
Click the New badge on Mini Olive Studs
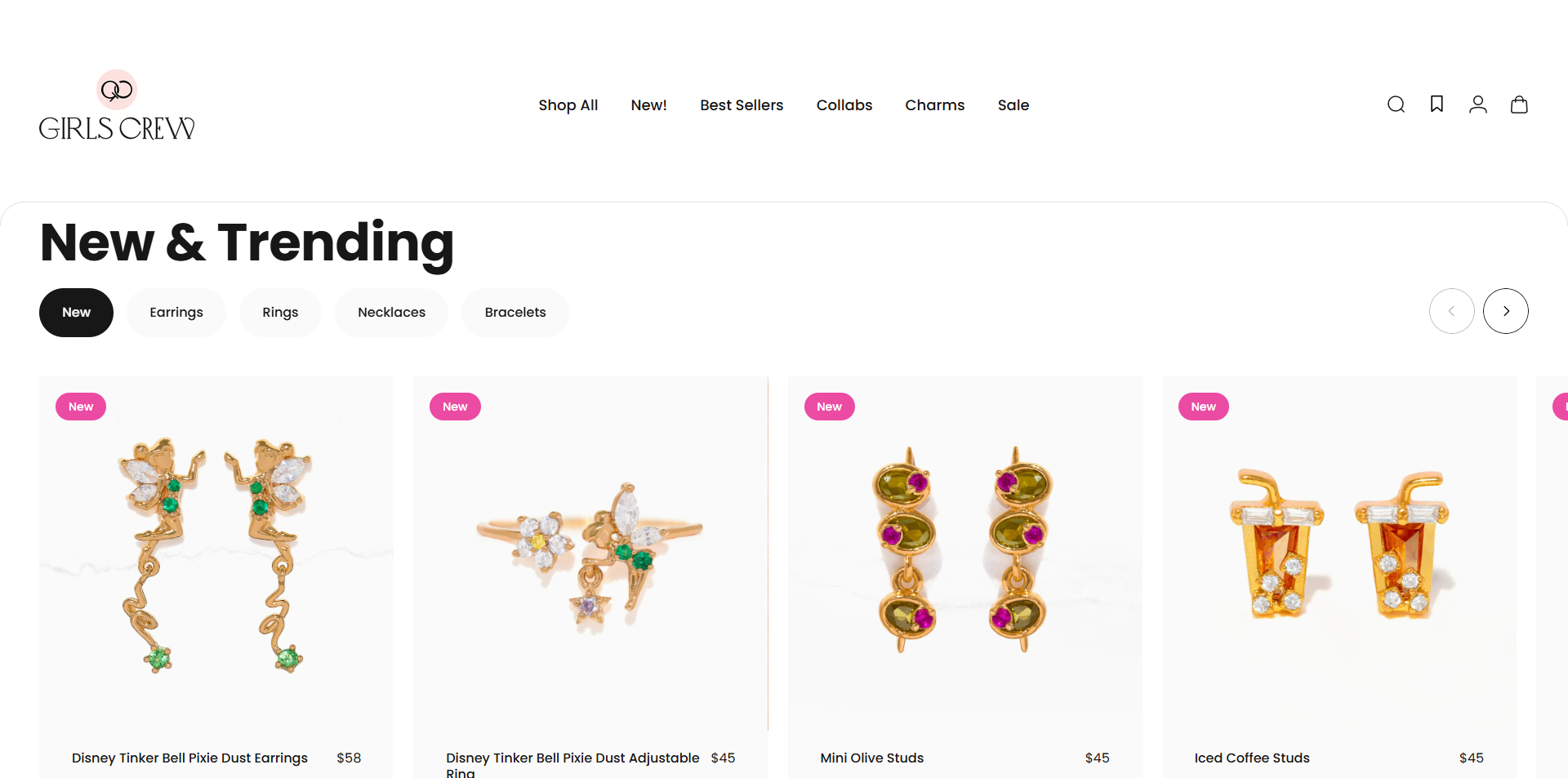click(829, 407)
